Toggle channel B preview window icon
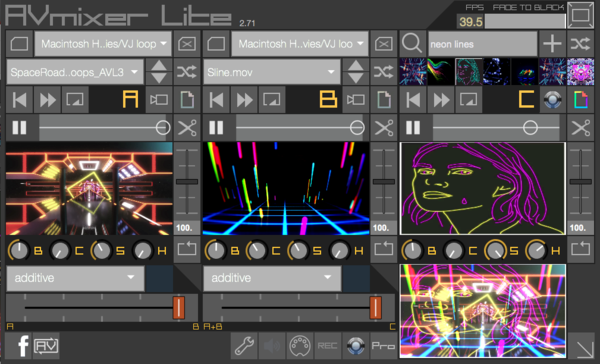Image resolution: width=600 pixels, height=364 pixels. click(272, 100)
